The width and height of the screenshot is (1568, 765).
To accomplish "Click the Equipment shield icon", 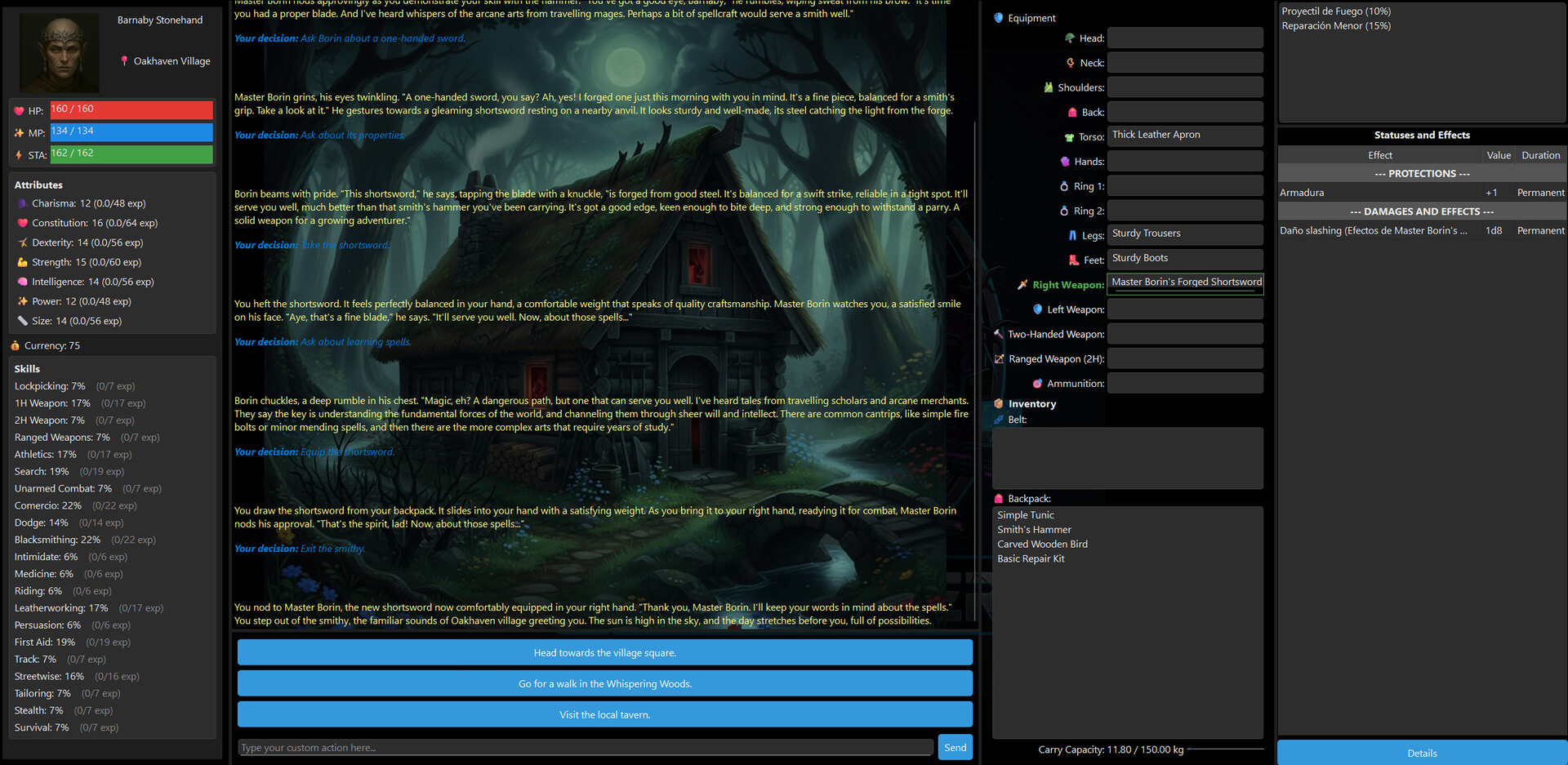I will click(996, 17).
